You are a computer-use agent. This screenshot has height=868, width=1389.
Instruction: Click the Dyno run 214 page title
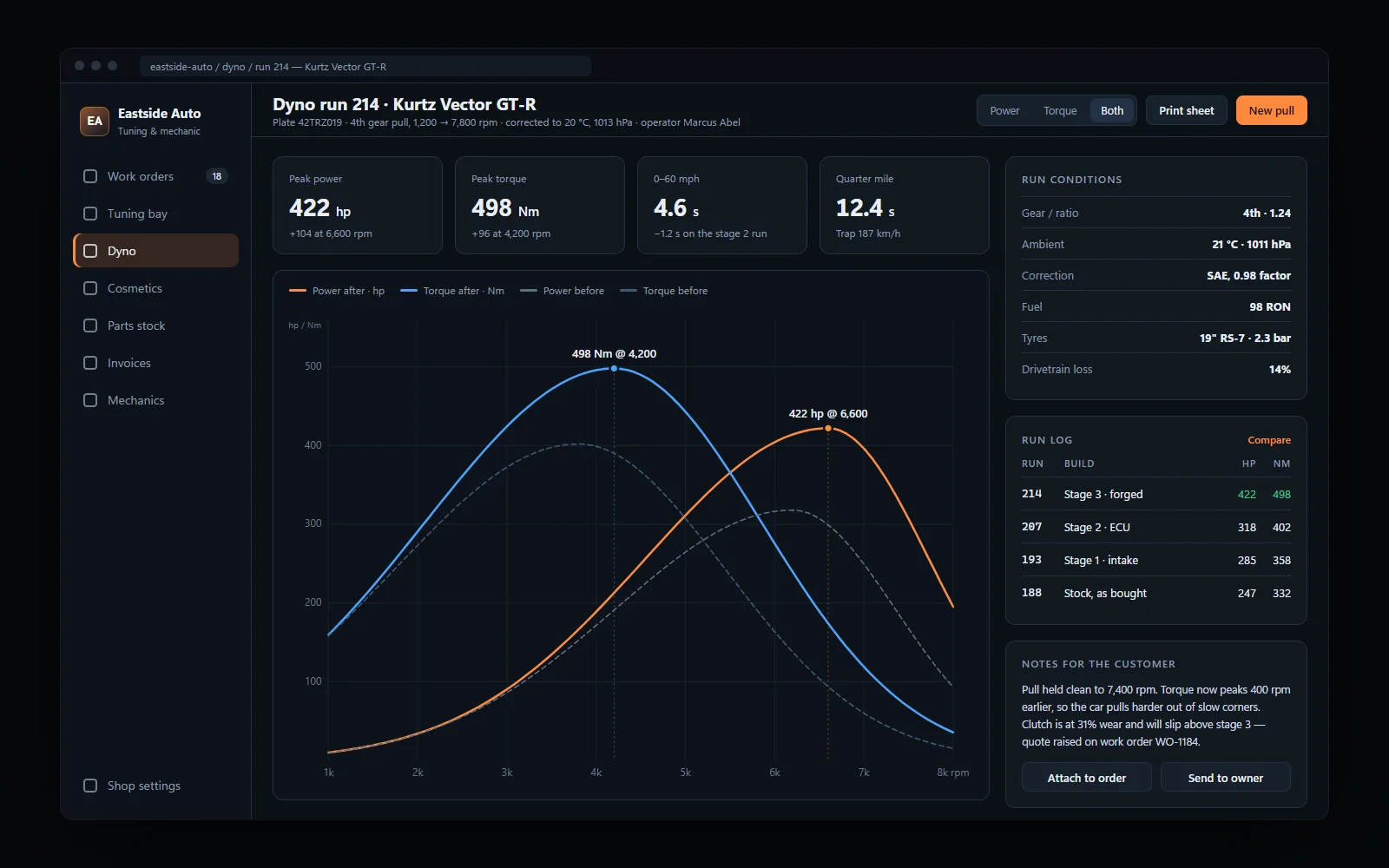coord(405,104)
